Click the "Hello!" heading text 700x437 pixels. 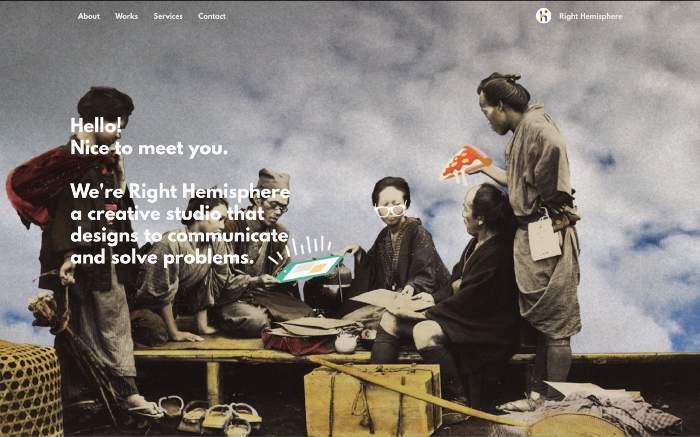tap(96, 126)
